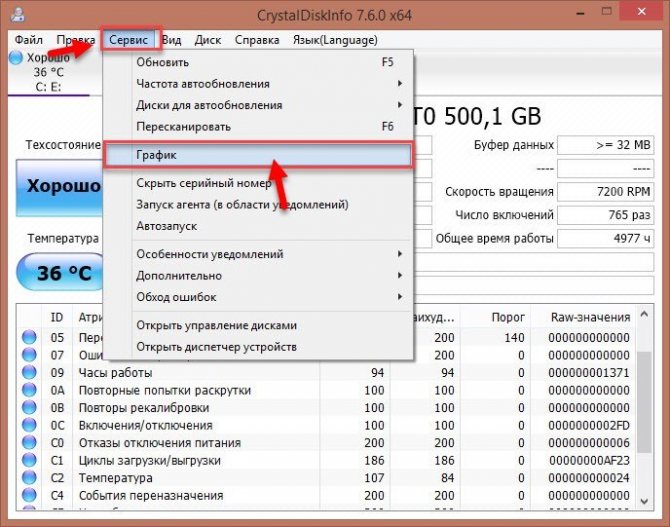This screenshot has width=670, height=527.
Task: Open the Справка menu
Action: pos(257,40)
